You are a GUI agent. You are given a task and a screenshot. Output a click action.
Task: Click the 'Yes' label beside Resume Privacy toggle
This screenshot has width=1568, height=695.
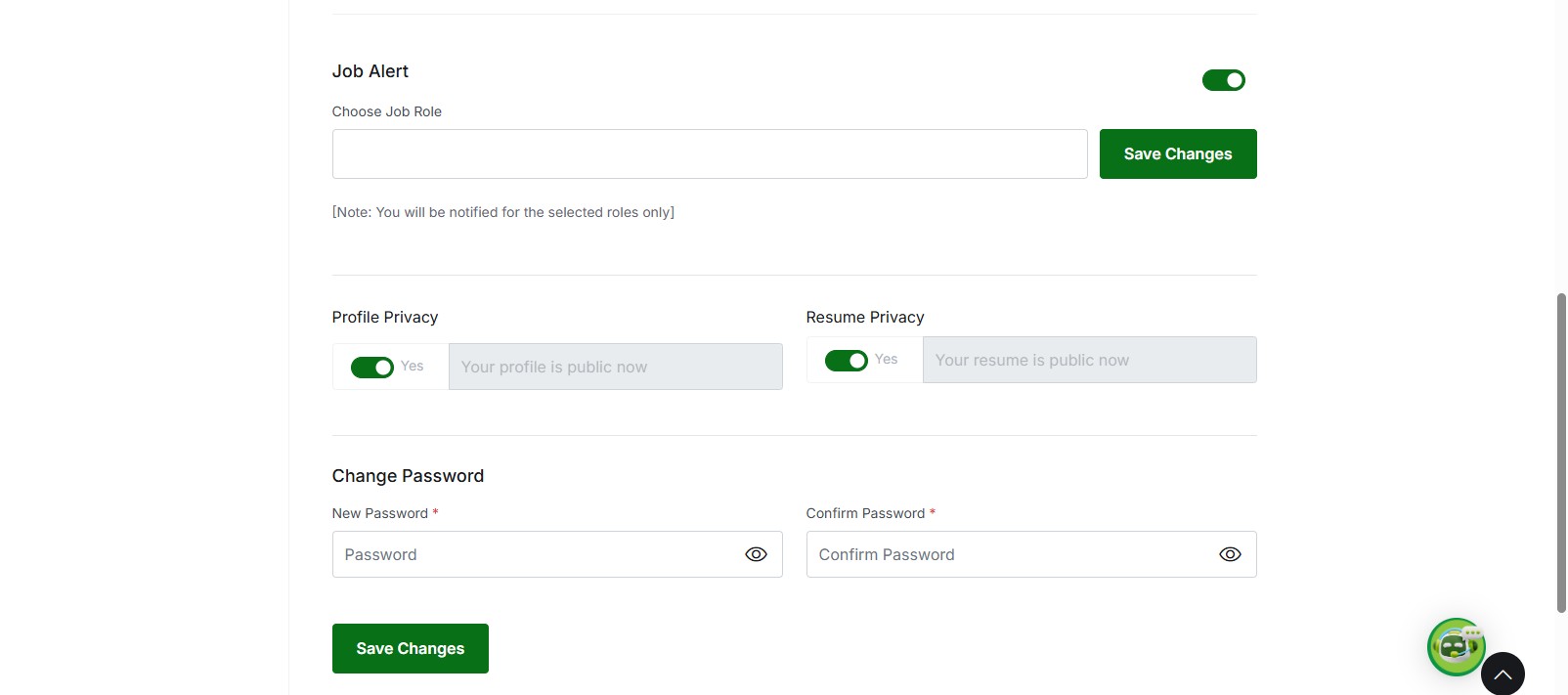click(x=887, y=359)
